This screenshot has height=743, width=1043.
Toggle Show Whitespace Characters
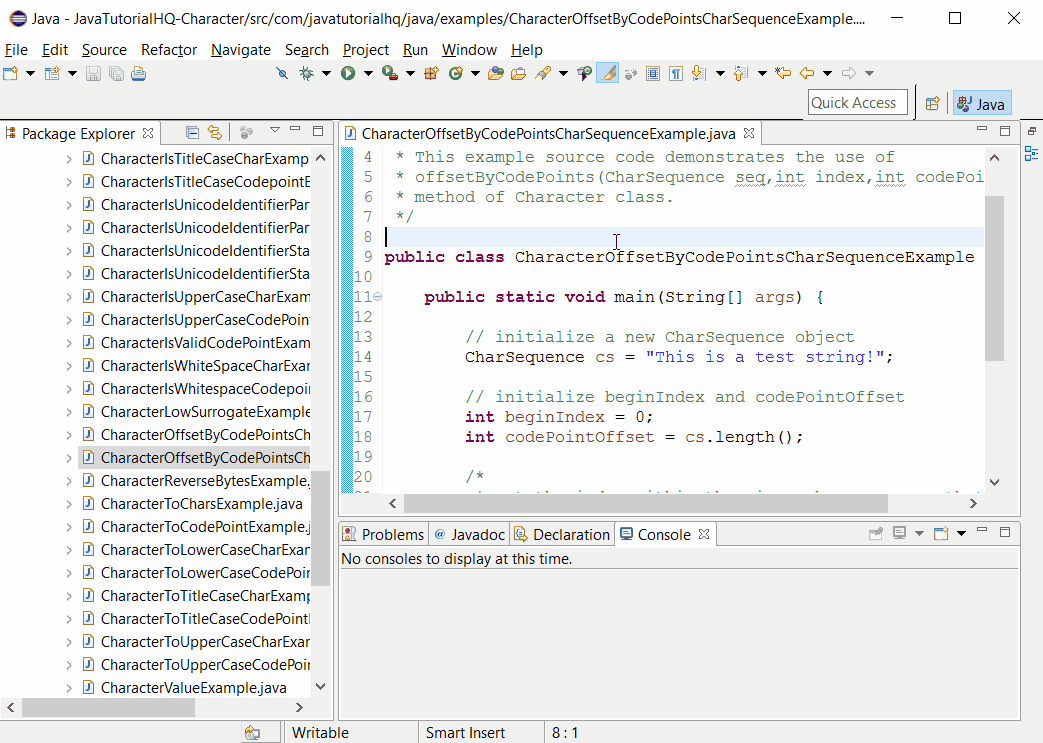click(x=676, y=73)
